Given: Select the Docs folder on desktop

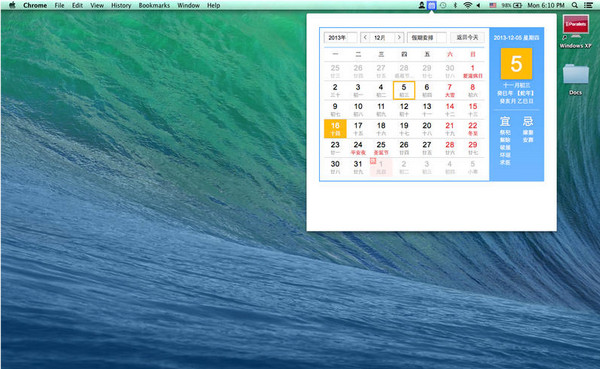Looking at the screenshot, I should tap(576, 80).
